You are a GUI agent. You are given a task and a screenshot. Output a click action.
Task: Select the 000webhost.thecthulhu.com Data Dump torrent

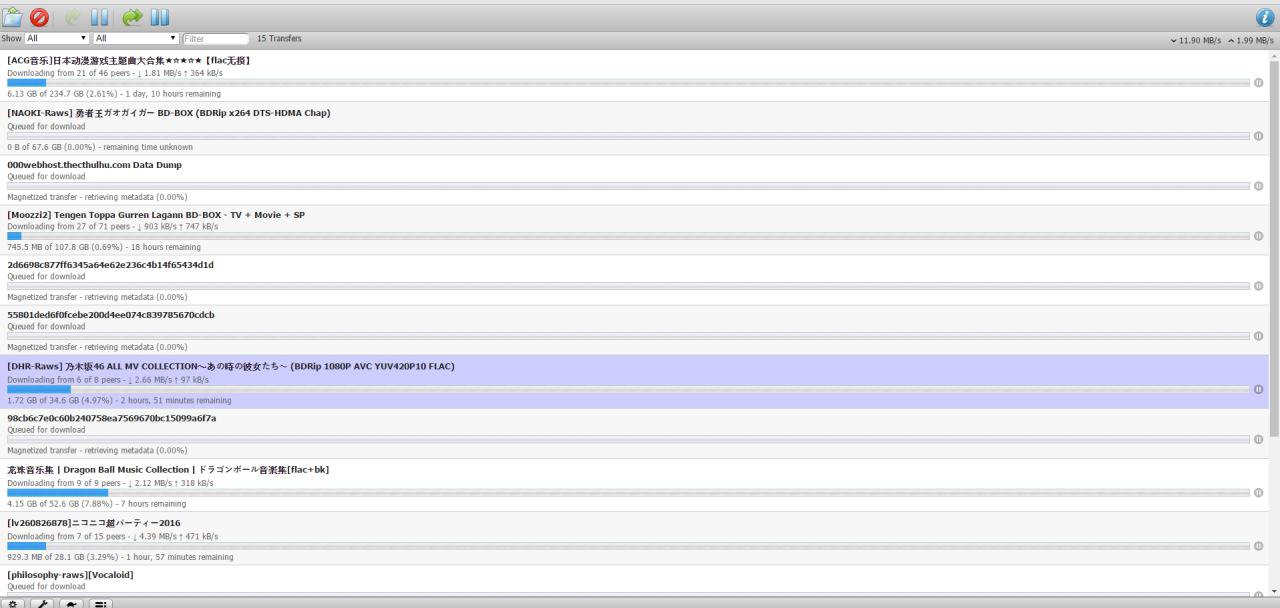pos(634,180)
